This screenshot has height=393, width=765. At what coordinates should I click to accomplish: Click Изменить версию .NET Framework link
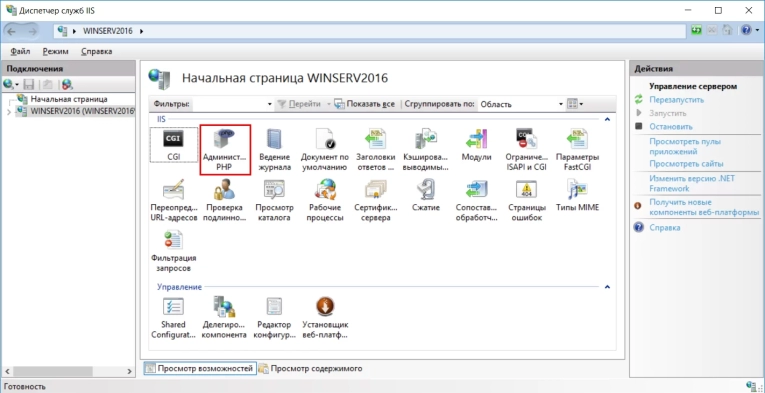pos(692,183)
